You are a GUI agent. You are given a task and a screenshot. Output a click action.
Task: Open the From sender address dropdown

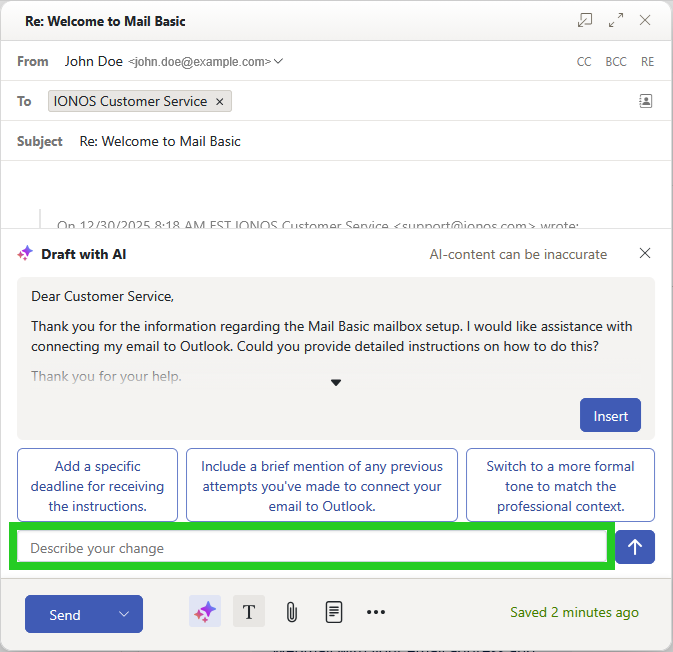coord(279,61)
